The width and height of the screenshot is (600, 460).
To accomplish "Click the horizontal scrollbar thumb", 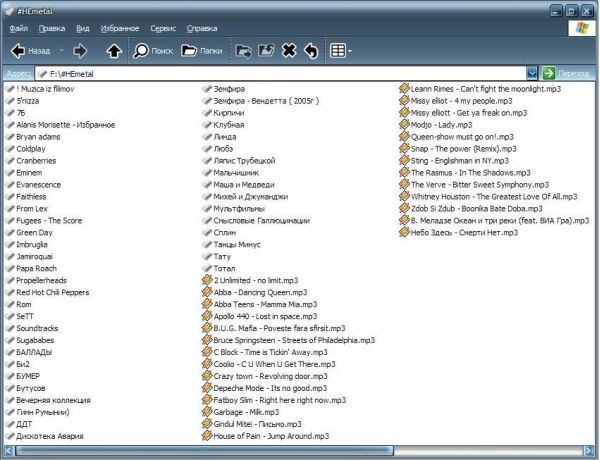I will click(204, 450).
